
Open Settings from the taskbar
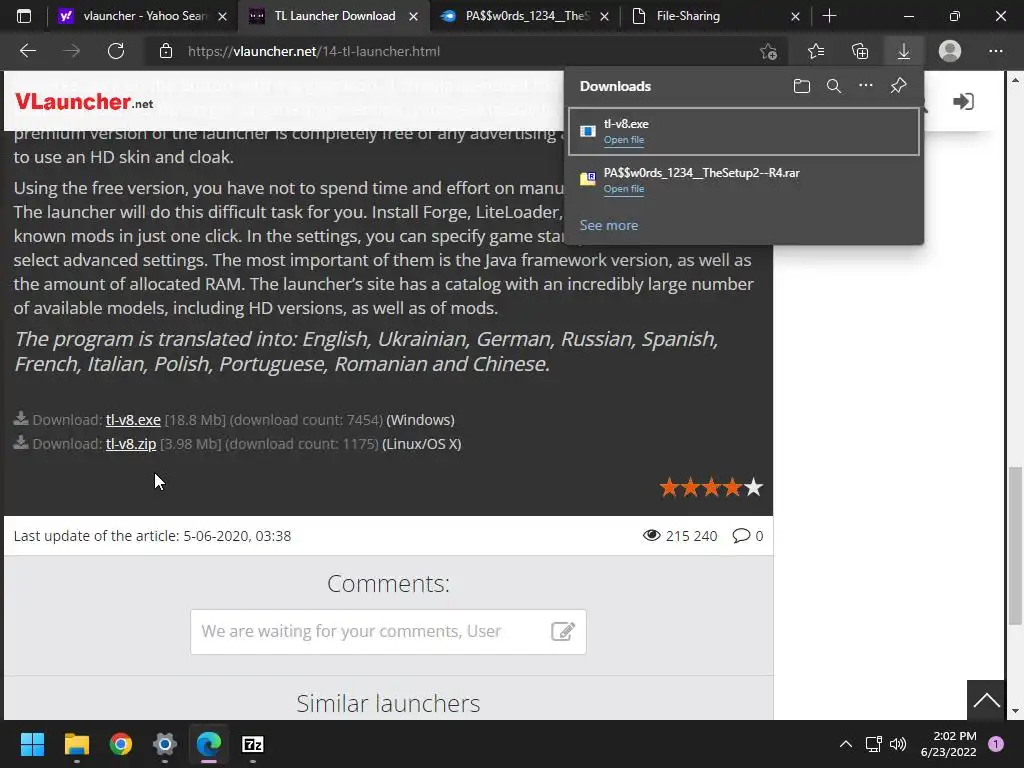pos(165,744)
